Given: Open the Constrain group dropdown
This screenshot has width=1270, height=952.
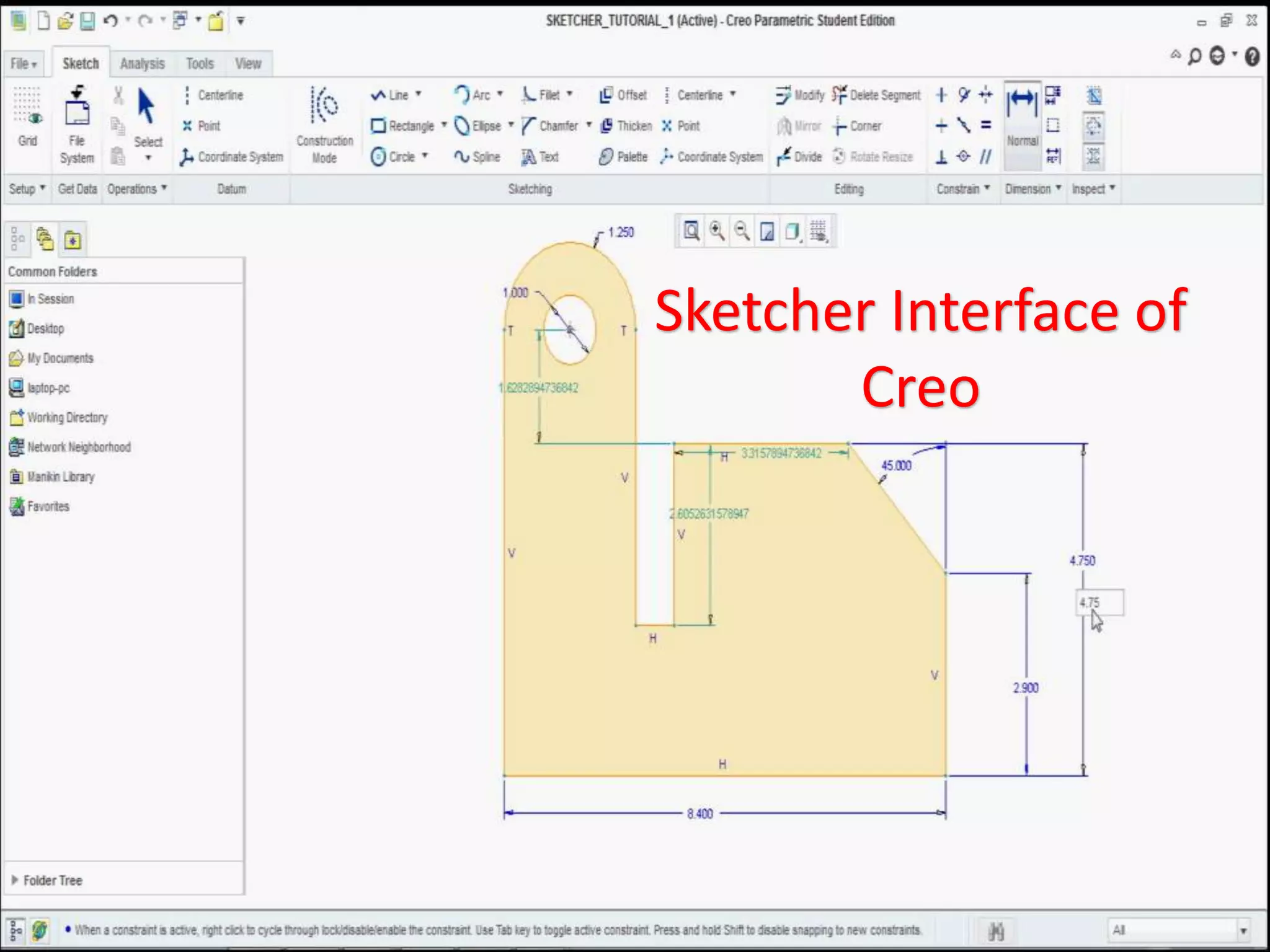Looking at the screenshot, I should [963, 188].
